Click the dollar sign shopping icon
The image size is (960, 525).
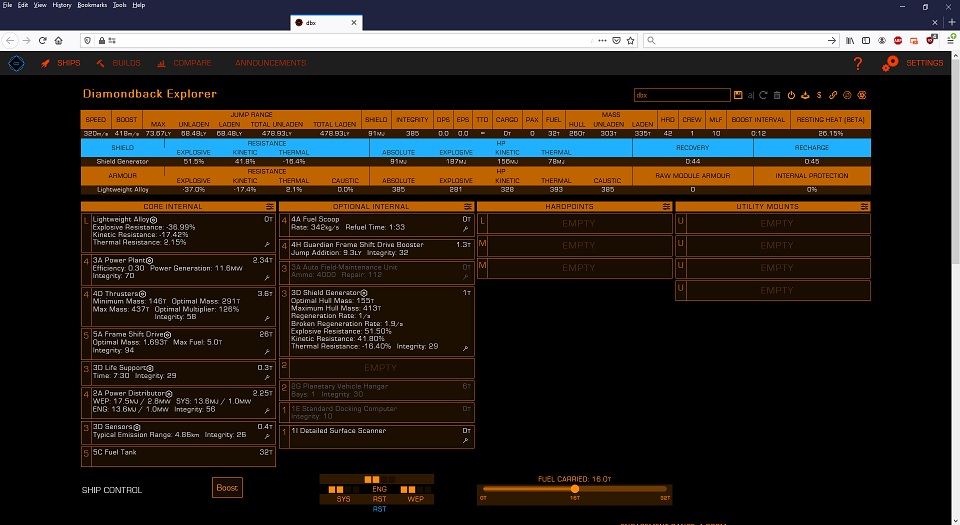point(819,95)
